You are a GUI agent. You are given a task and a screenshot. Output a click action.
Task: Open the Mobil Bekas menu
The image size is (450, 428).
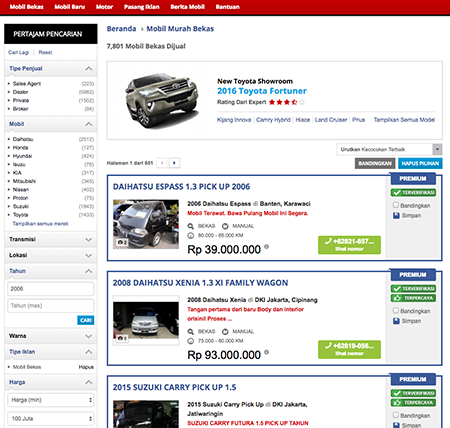(x=26, y=7)
